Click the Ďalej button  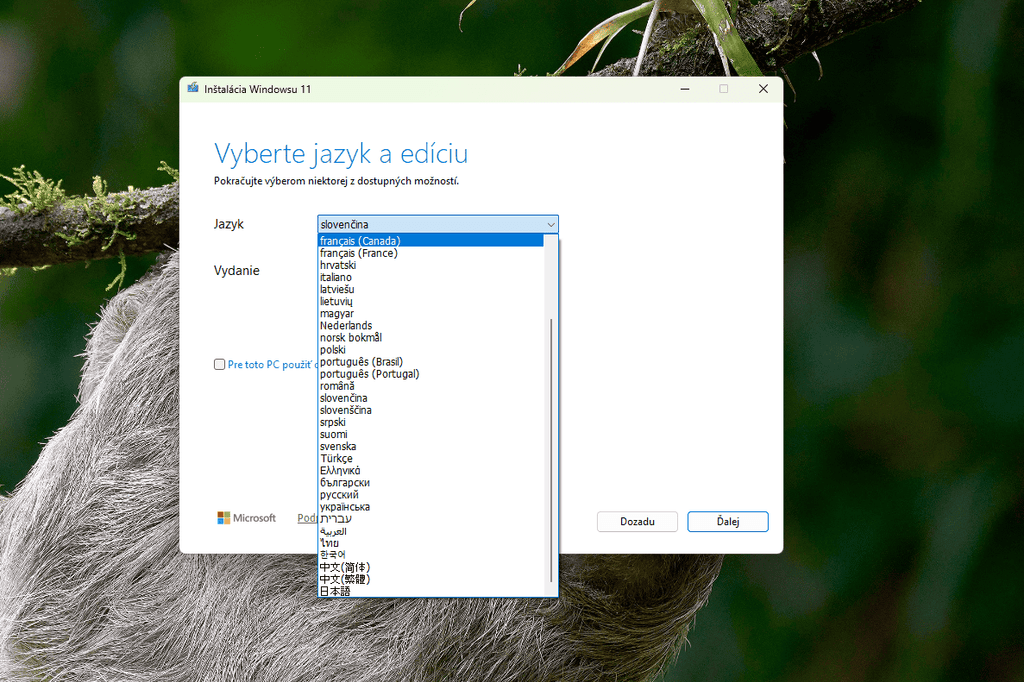pyautogui.click(x=728, y=521)
